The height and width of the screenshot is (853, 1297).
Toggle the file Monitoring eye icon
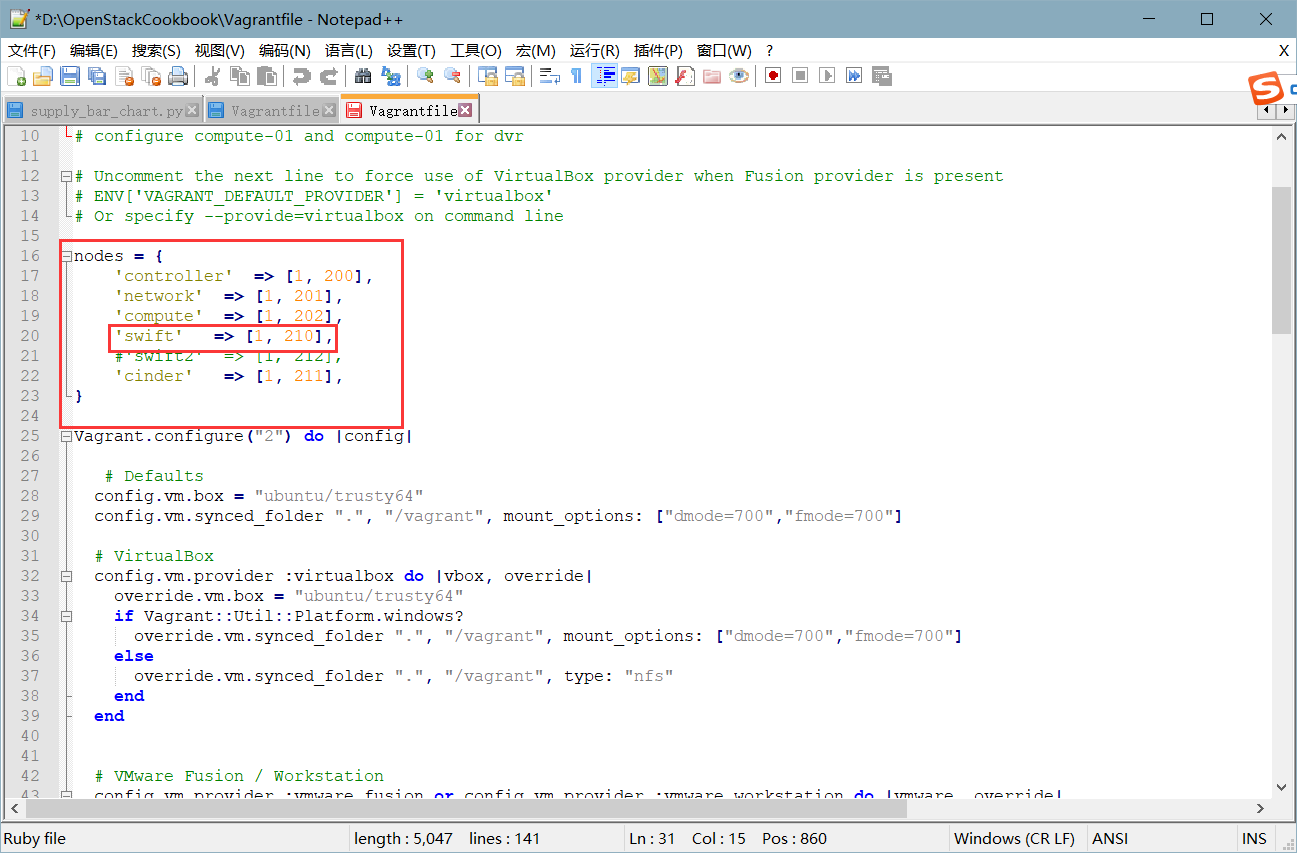tap(739, 76)
